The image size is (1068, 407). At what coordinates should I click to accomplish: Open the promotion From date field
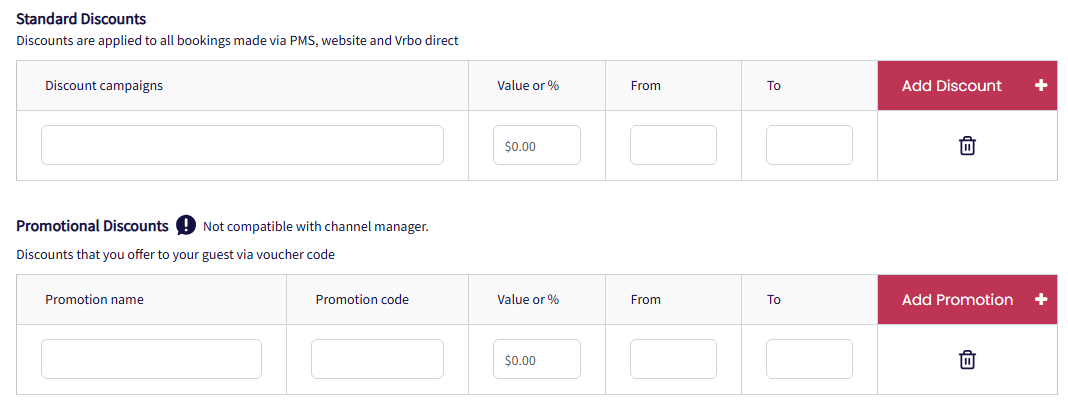tap(673, 359)
